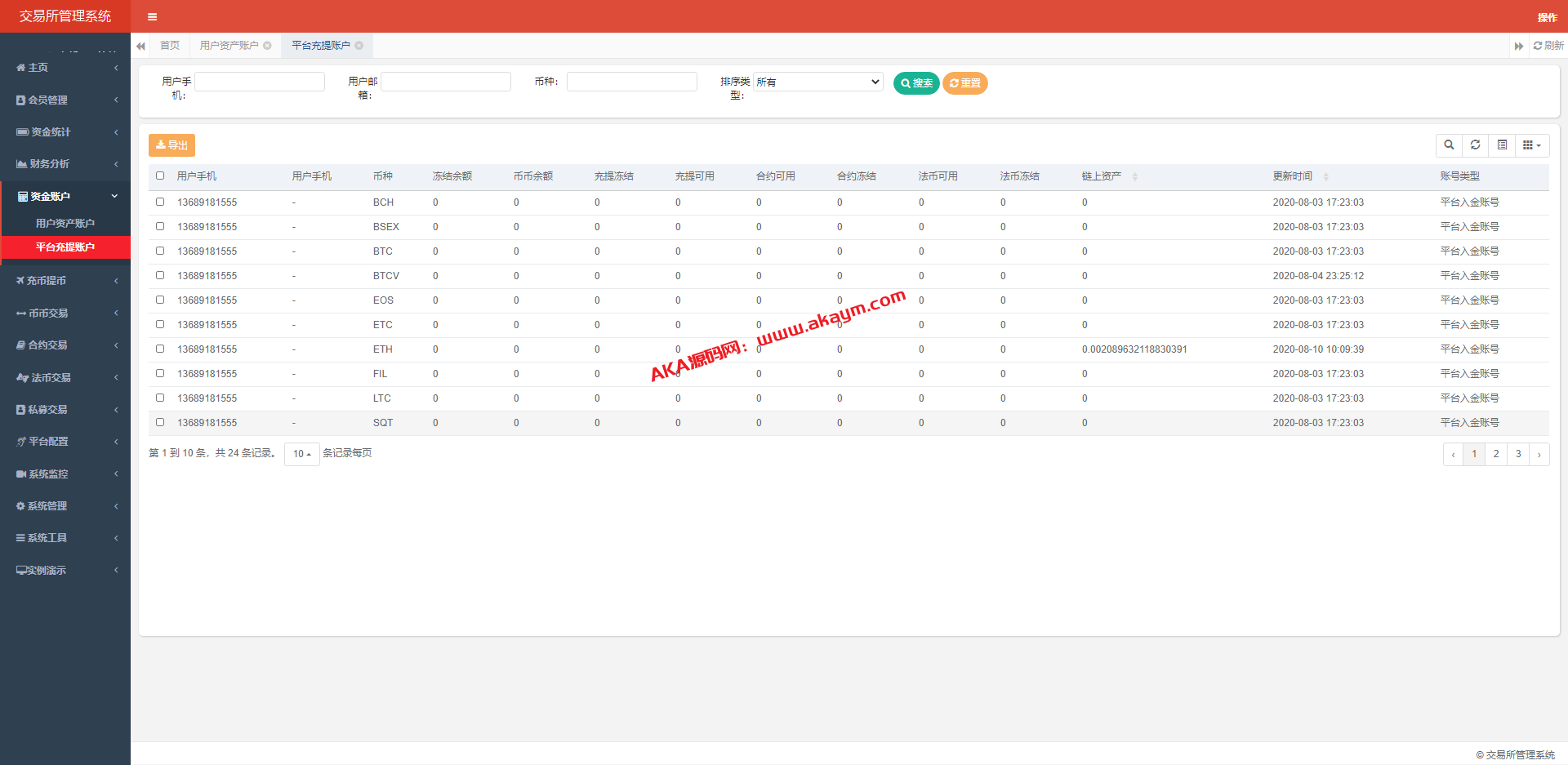Screen dimensions: 1568x765
Task: Switch to the 首页 tab
Action: pos(170,46)
